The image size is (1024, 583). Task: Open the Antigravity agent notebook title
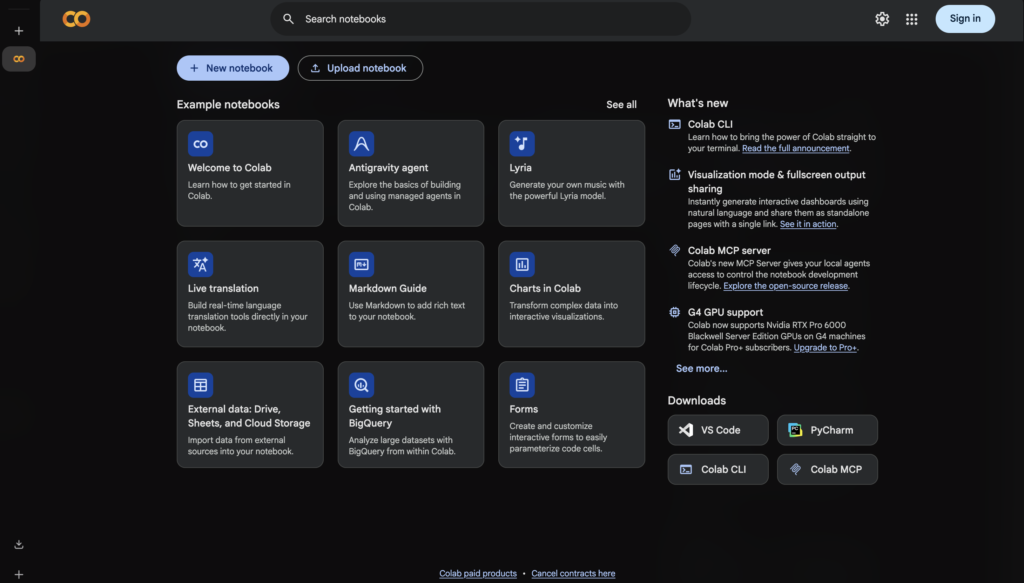(388, 168)
